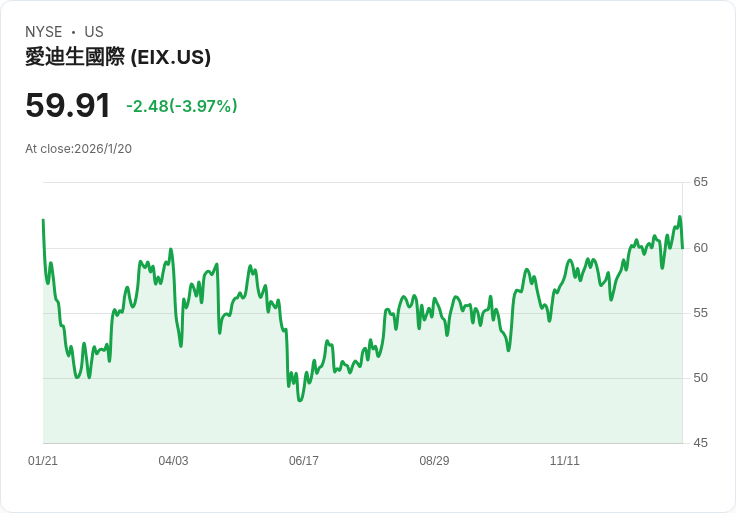Click the 06/17 date label
736x513 pixels.
[304, 461]
